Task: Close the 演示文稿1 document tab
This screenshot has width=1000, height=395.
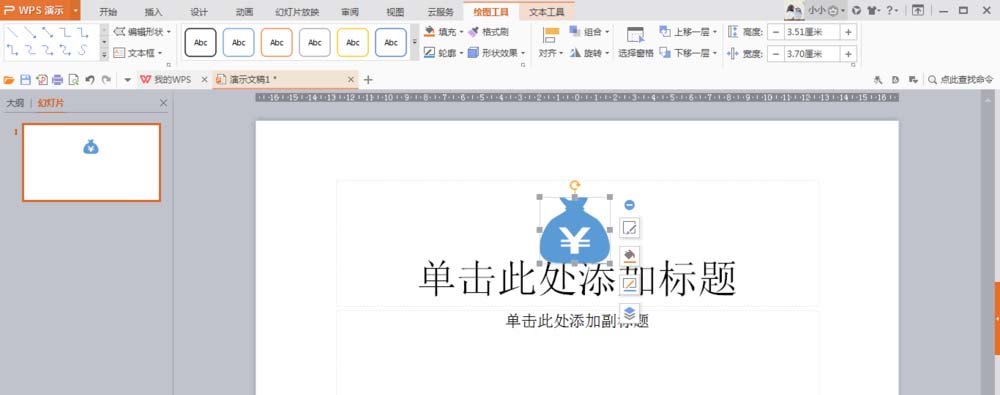Action: (x=351, y=80)
